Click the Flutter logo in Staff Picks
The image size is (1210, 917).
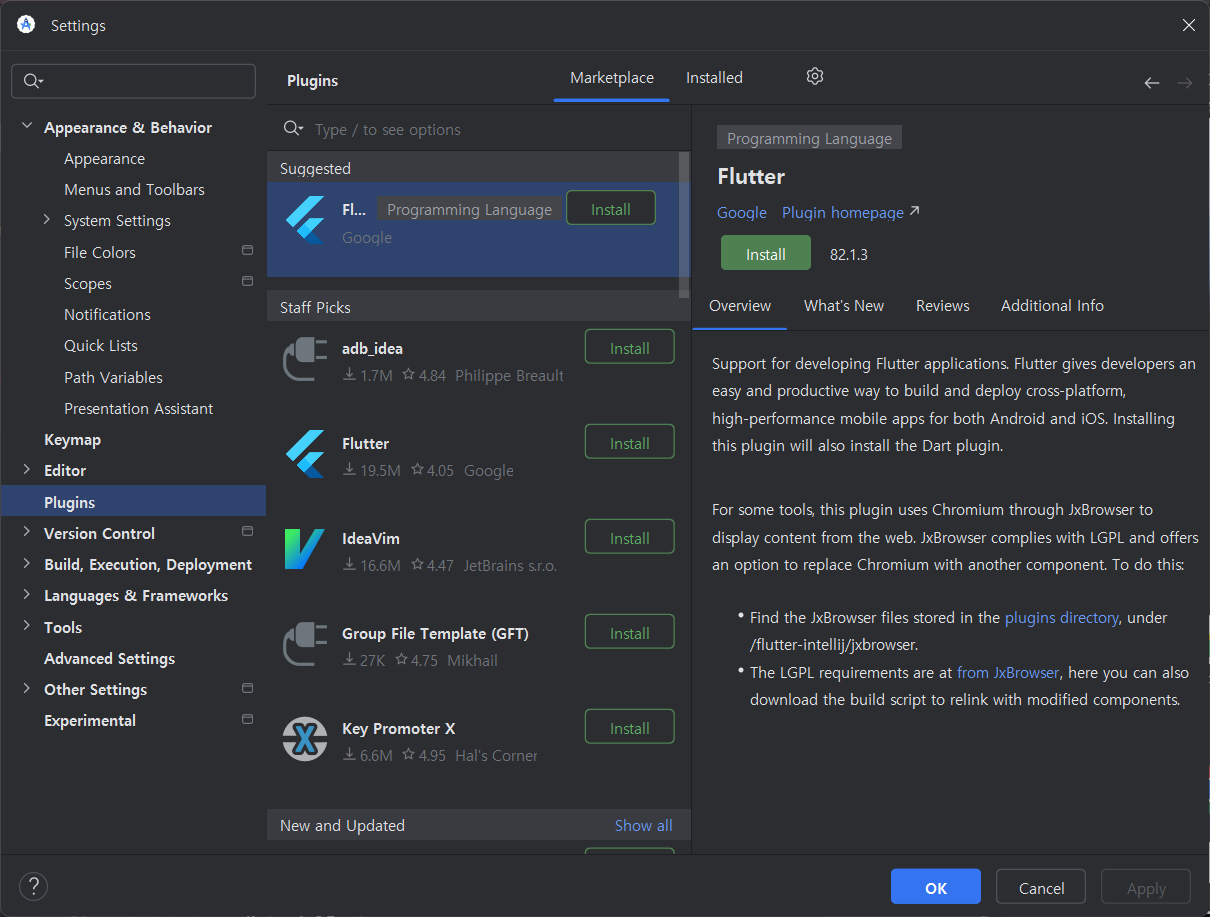304,454
